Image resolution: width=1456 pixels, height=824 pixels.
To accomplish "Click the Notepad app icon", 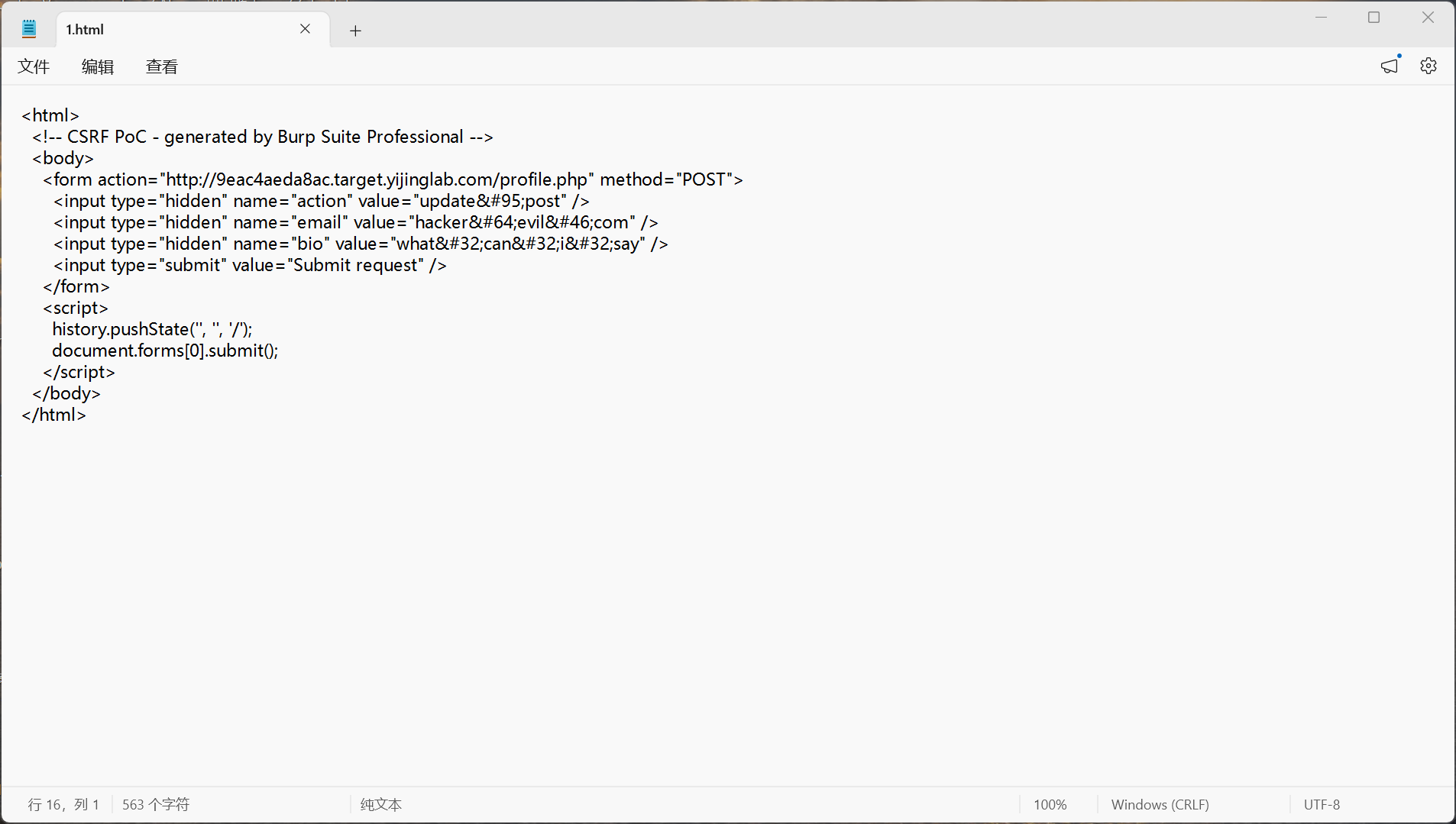I will (29, 30).
